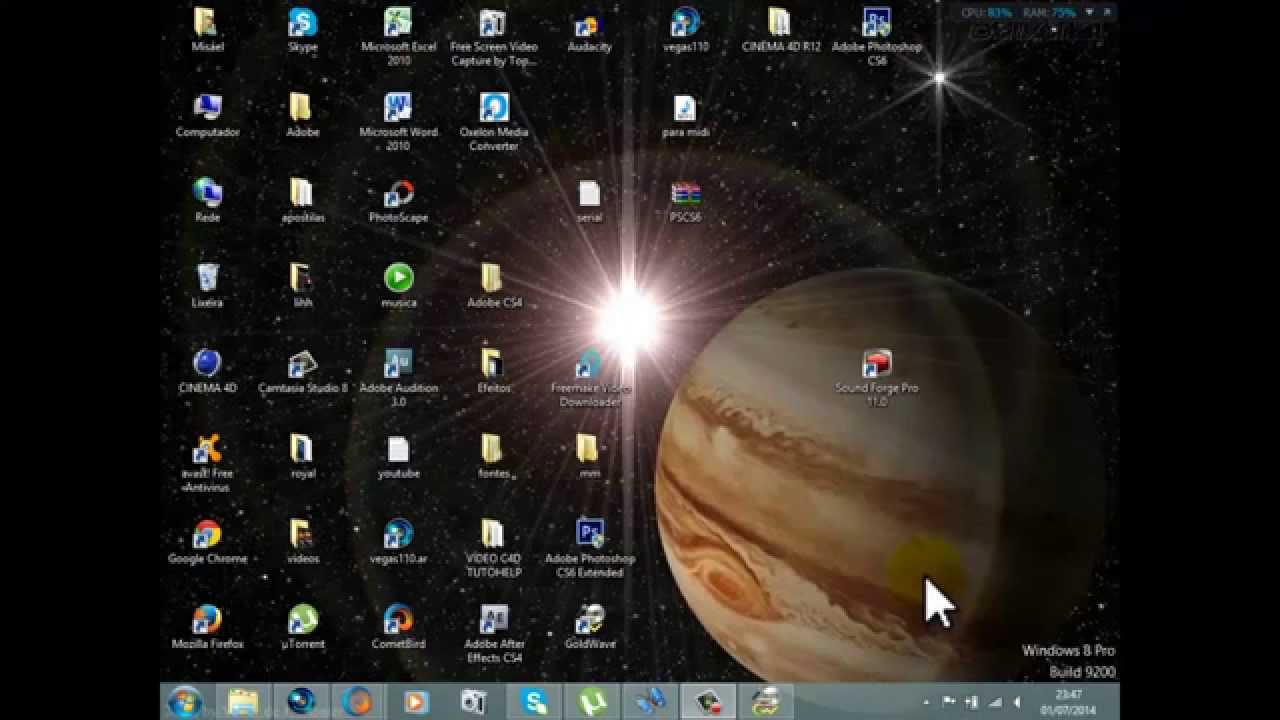Screen dimensions: 1280x720
Task: Open the Adobe CS4 folder
Action: [494, 285]
